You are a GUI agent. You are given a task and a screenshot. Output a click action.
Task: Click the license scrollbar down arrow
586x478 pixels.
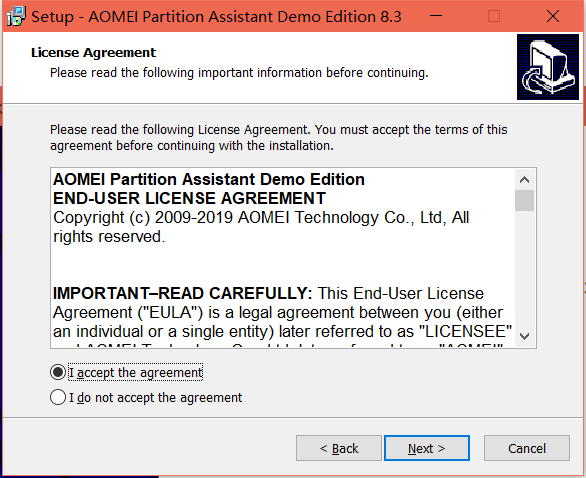[524, 336]
